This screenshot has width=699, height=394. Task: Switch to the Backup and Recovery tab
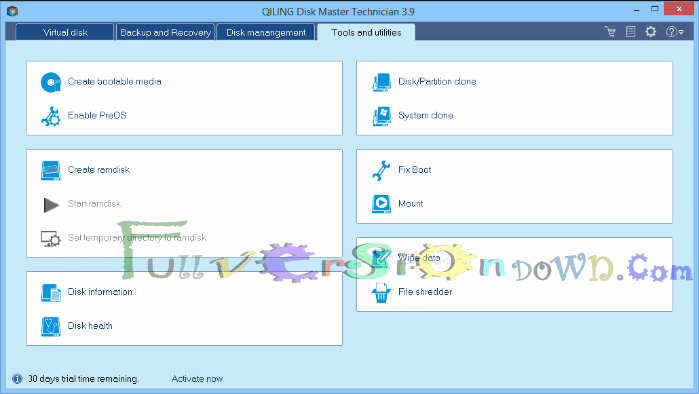[x=165, y=32]
